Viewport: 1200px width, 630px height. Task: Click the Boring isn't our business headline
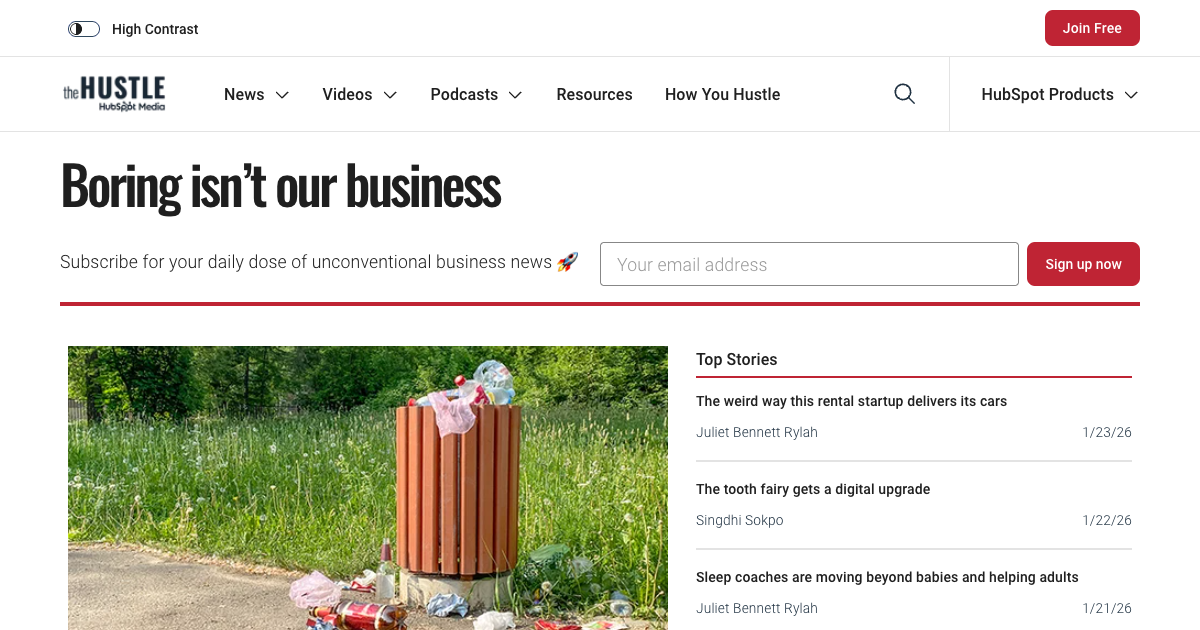(281, 186)
